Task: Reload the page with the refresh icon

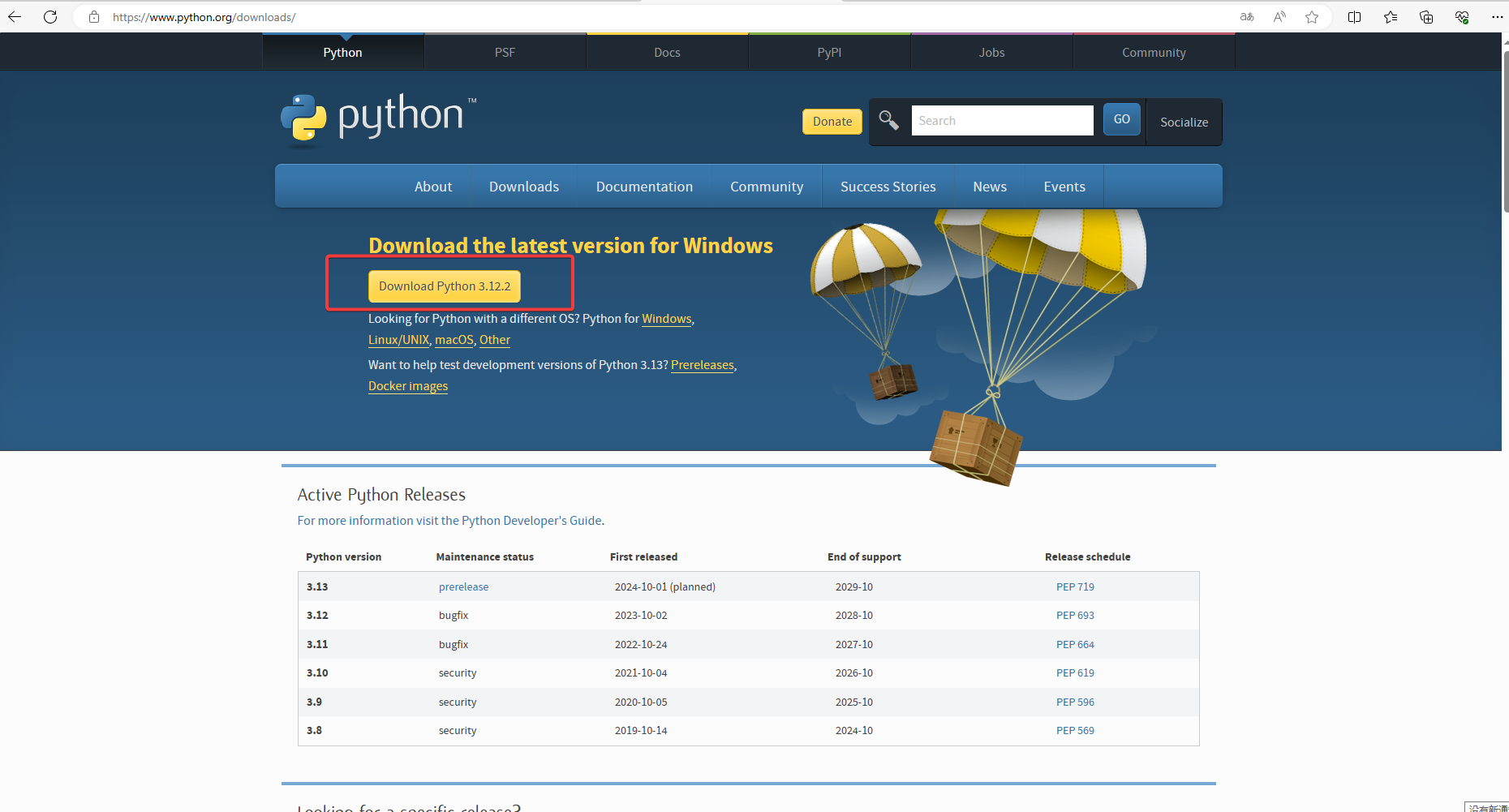Action: 50,17
